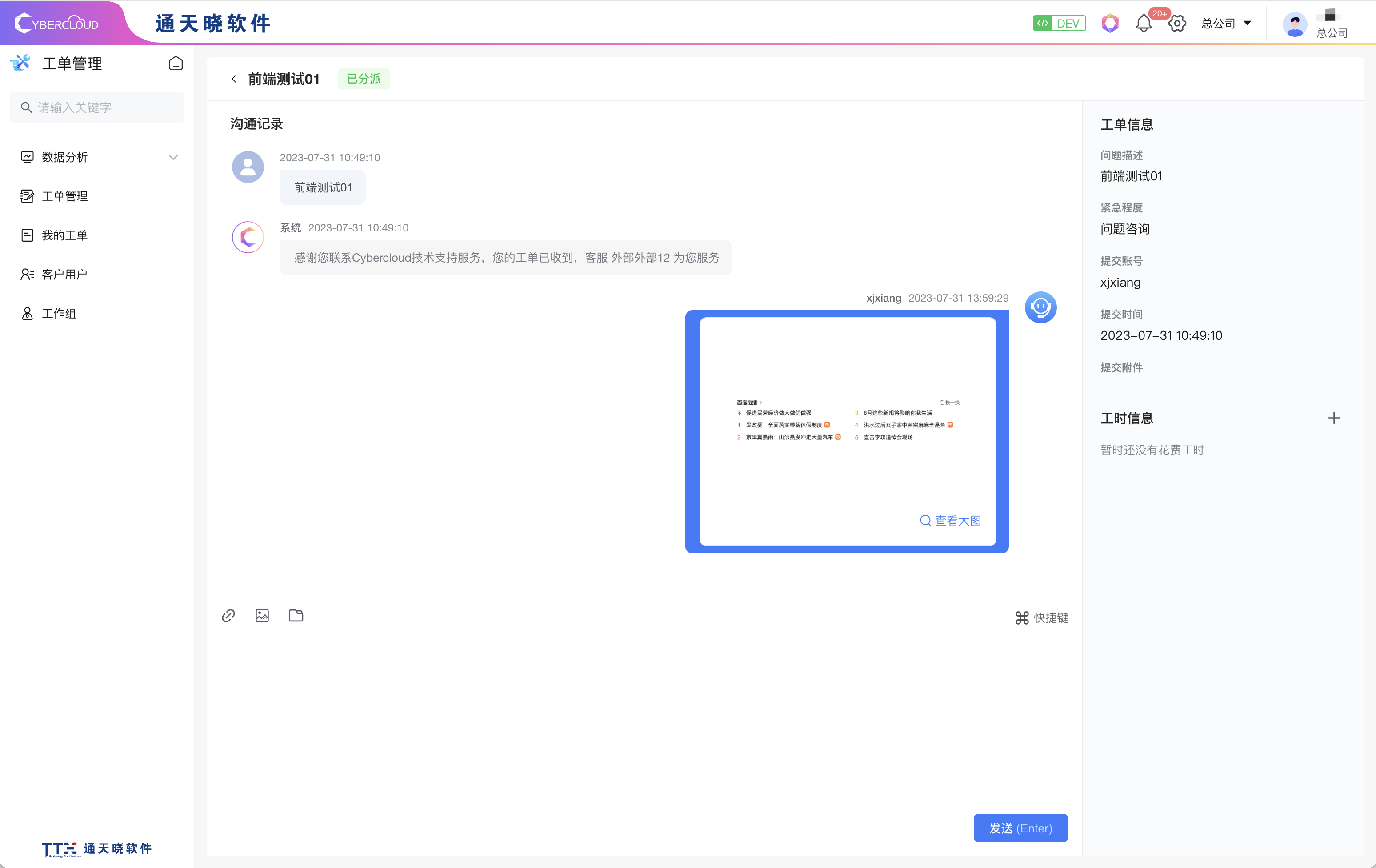
Task: Click the folder file icon
Action: pyautogui.click(x=296, y=616)
